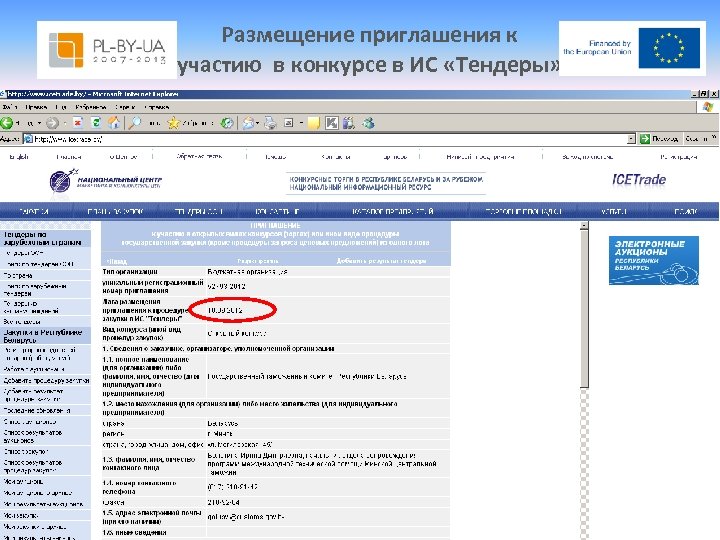Open the Избранное menu
The image size is (720, 540).
[90, 107]
